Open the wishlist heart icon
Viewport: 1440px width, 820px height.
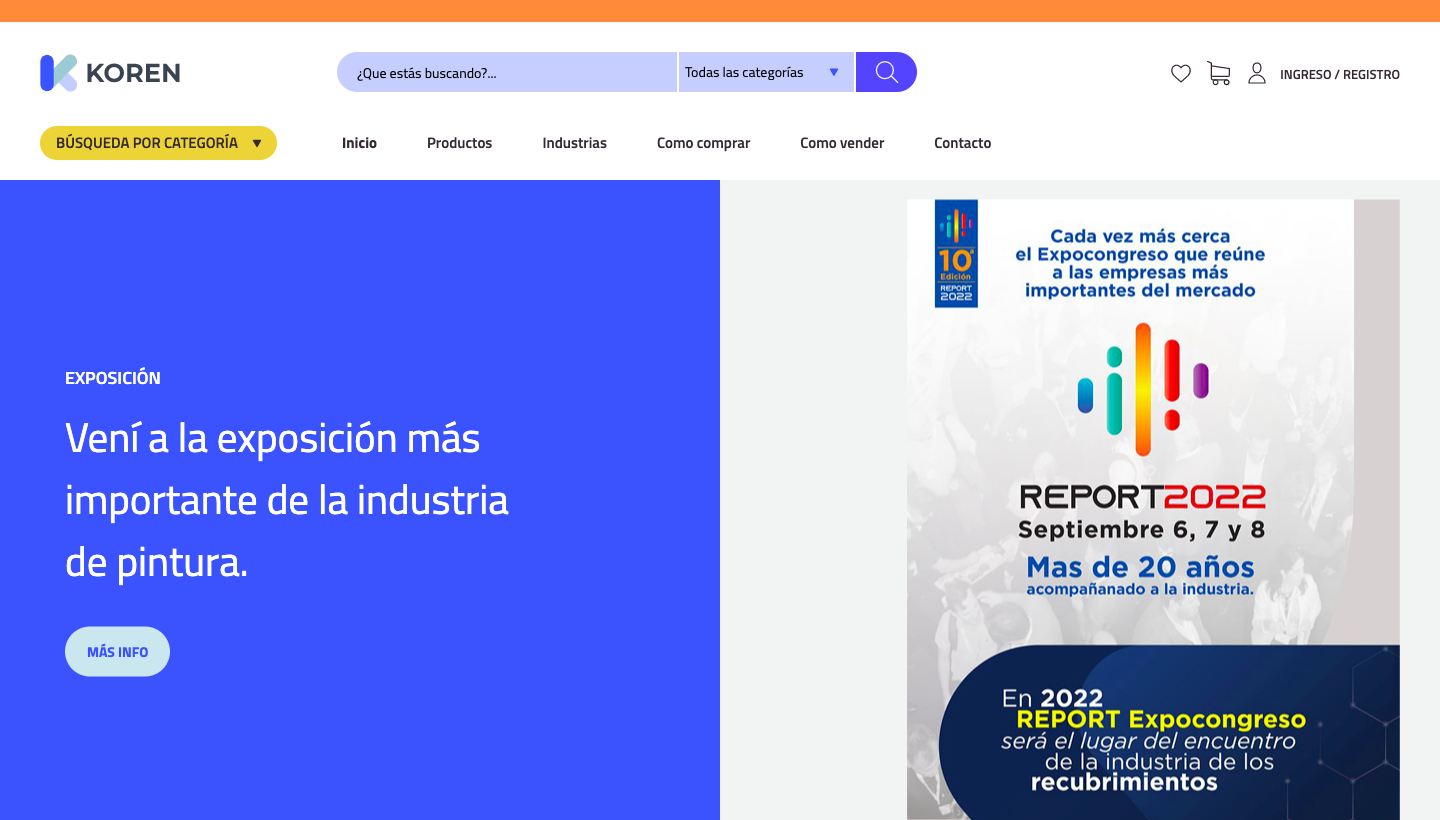(1181, 73)
